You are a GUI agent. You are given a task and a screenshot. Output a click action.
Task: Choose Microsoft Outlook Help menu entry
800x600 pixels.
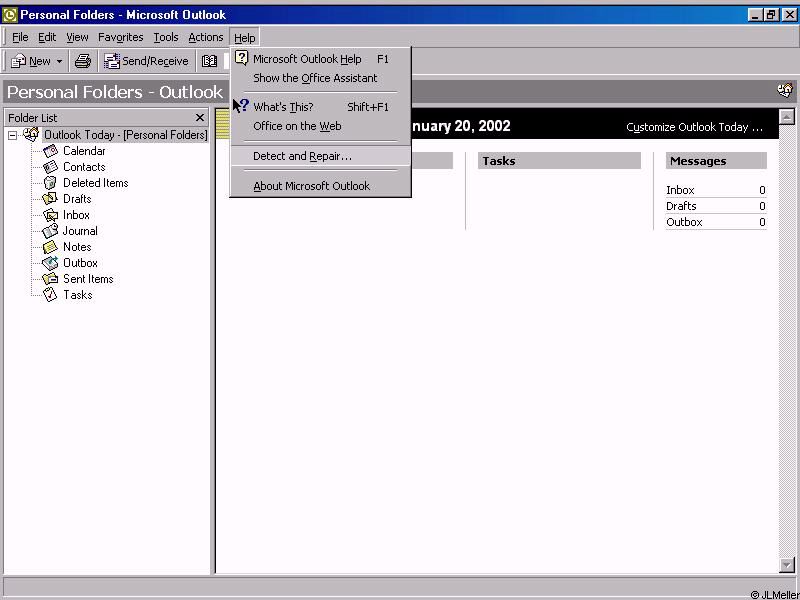pyautogui.click(x=320, y=59)
